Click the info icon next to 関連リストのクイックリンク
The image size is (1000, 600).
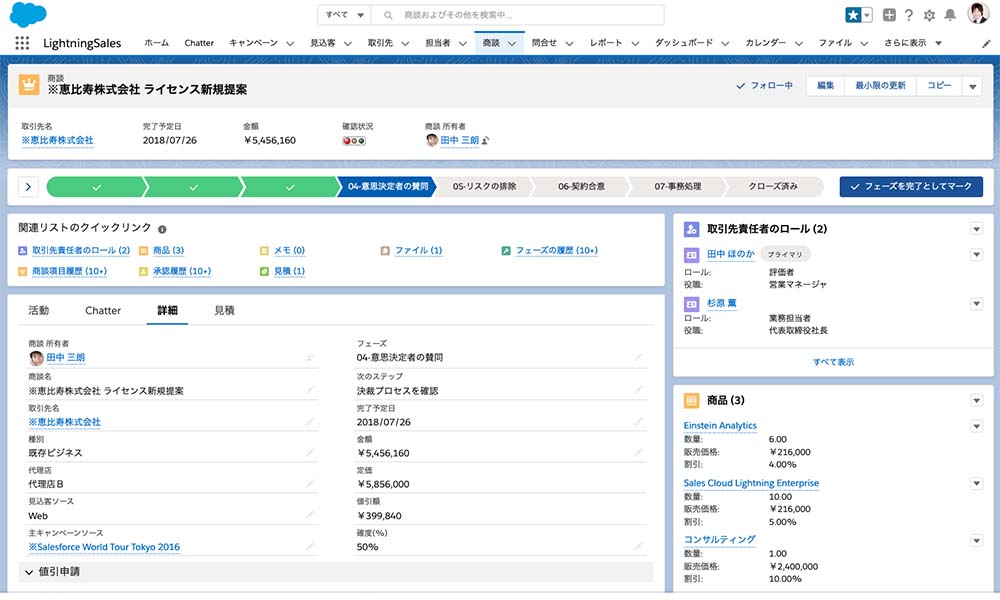click(162, 229)
